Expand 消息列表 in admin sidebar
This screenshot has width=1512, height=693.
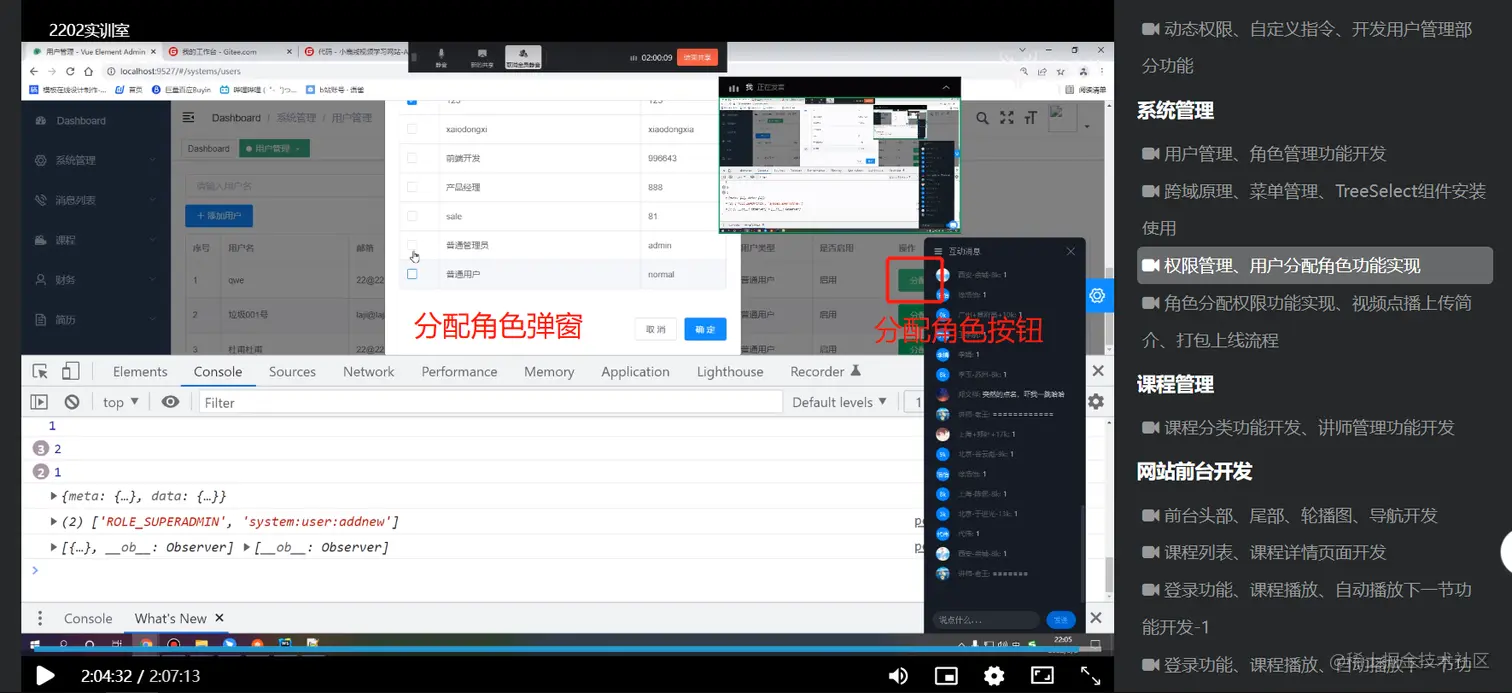coord(96,200)
